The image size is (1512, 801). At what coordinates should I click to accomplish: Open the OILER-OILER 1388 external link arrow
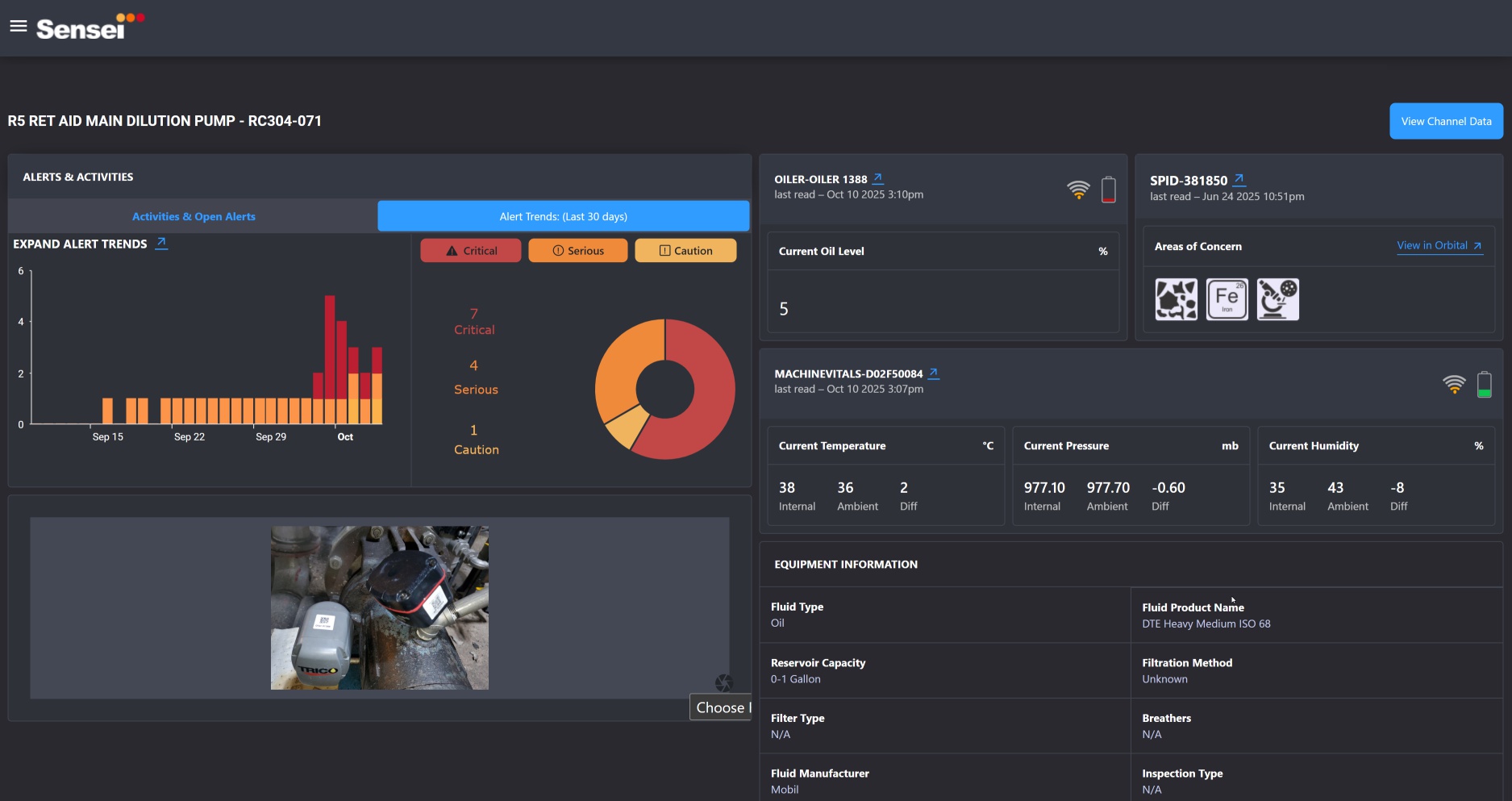point(878,178)
